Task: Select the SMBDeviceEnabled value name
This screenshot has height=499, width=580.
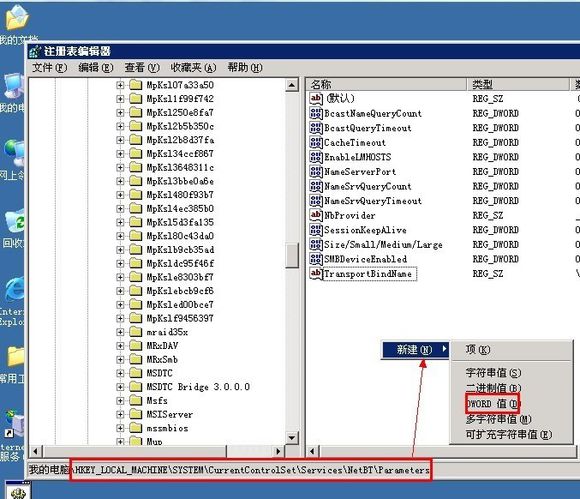Action: point(365,259)
